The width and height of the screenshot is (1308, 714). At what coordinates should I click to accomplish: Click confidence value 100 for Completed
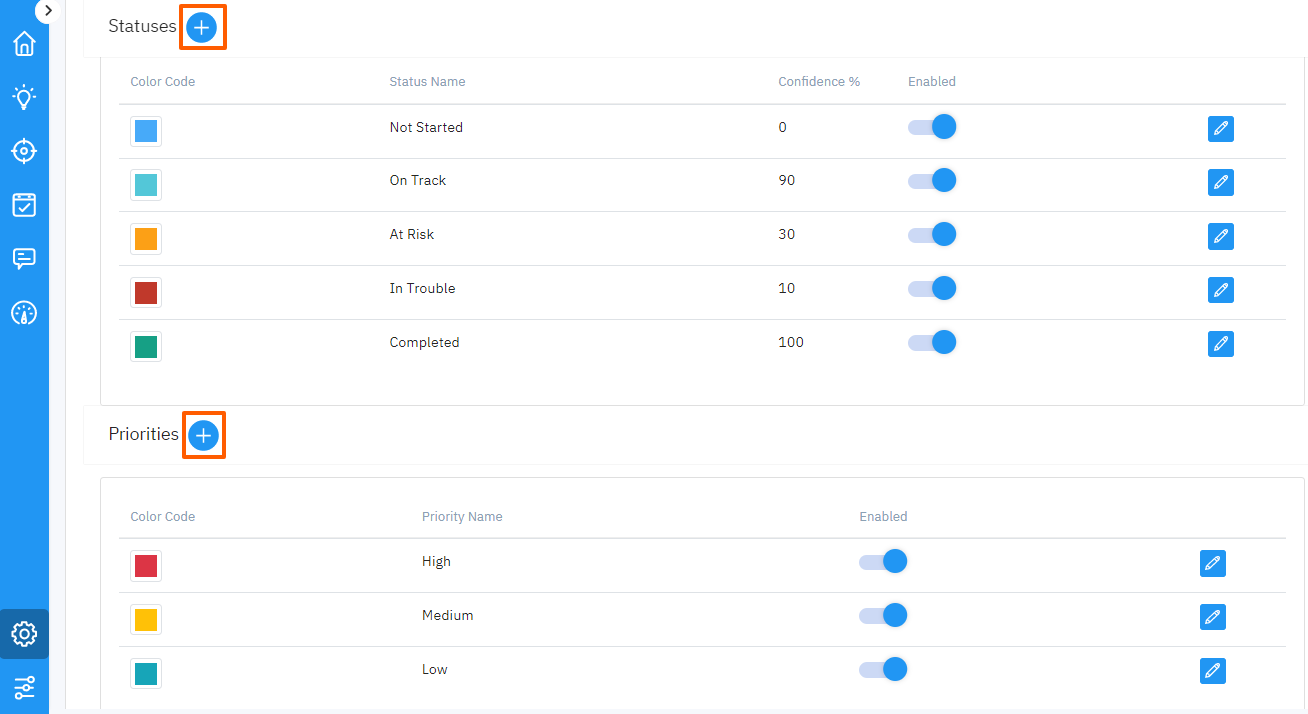point(791,343)
